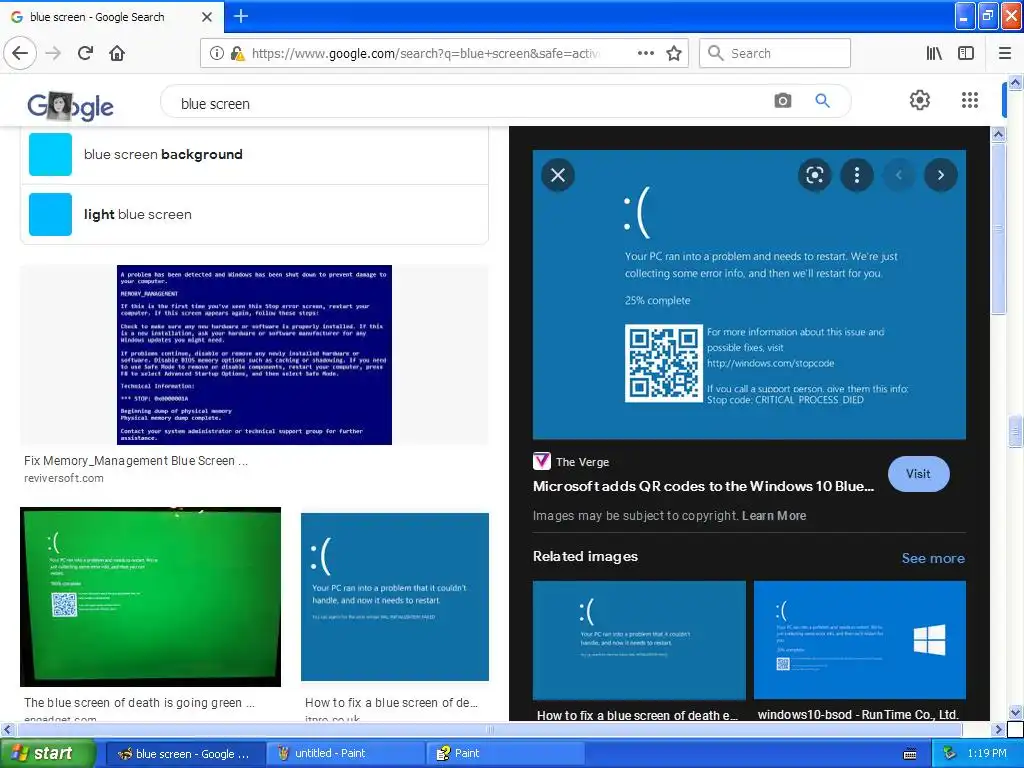Image resolution: width=1024 pixels, height=768 pixels.
Task: Click the horizontal scrollbar left arrow
Action: 7,729
